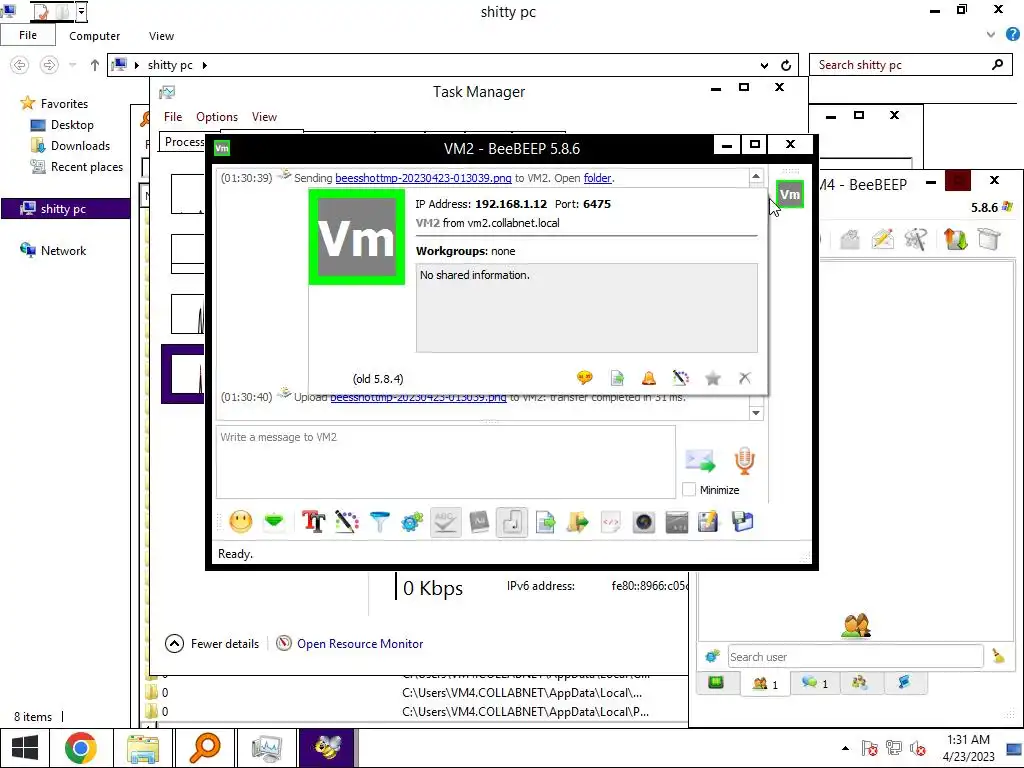The width and height of the screenshot is (1024, 768).
Task: Enable the Minimize checkbox
Action: (689, 489)
